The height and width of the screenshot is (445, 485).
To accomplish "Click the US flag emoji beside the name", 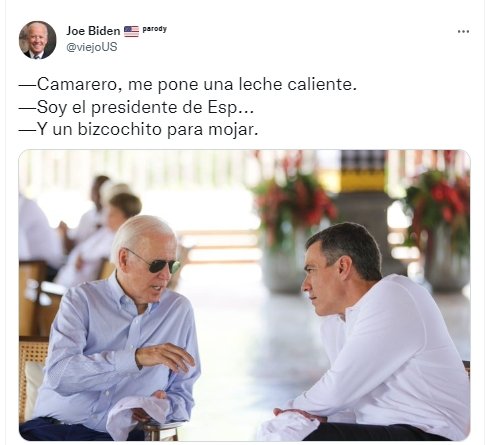I will point(131,31).
